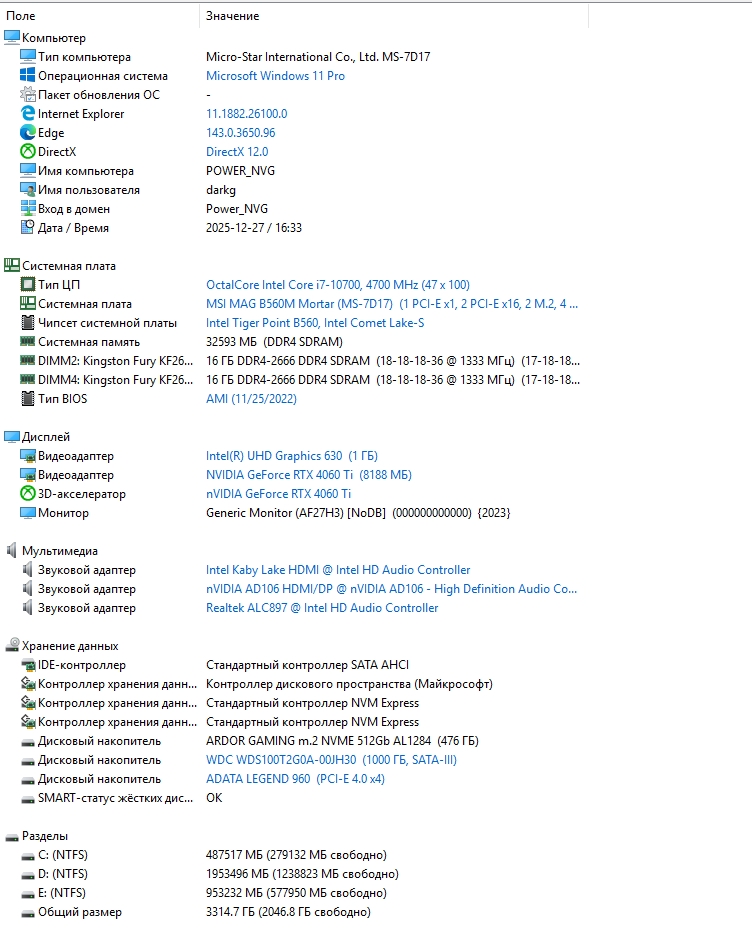Screen dimensions: 752x933
Task: Click the C: (NTFS) drive icon
Action: [x=27, y=856]
